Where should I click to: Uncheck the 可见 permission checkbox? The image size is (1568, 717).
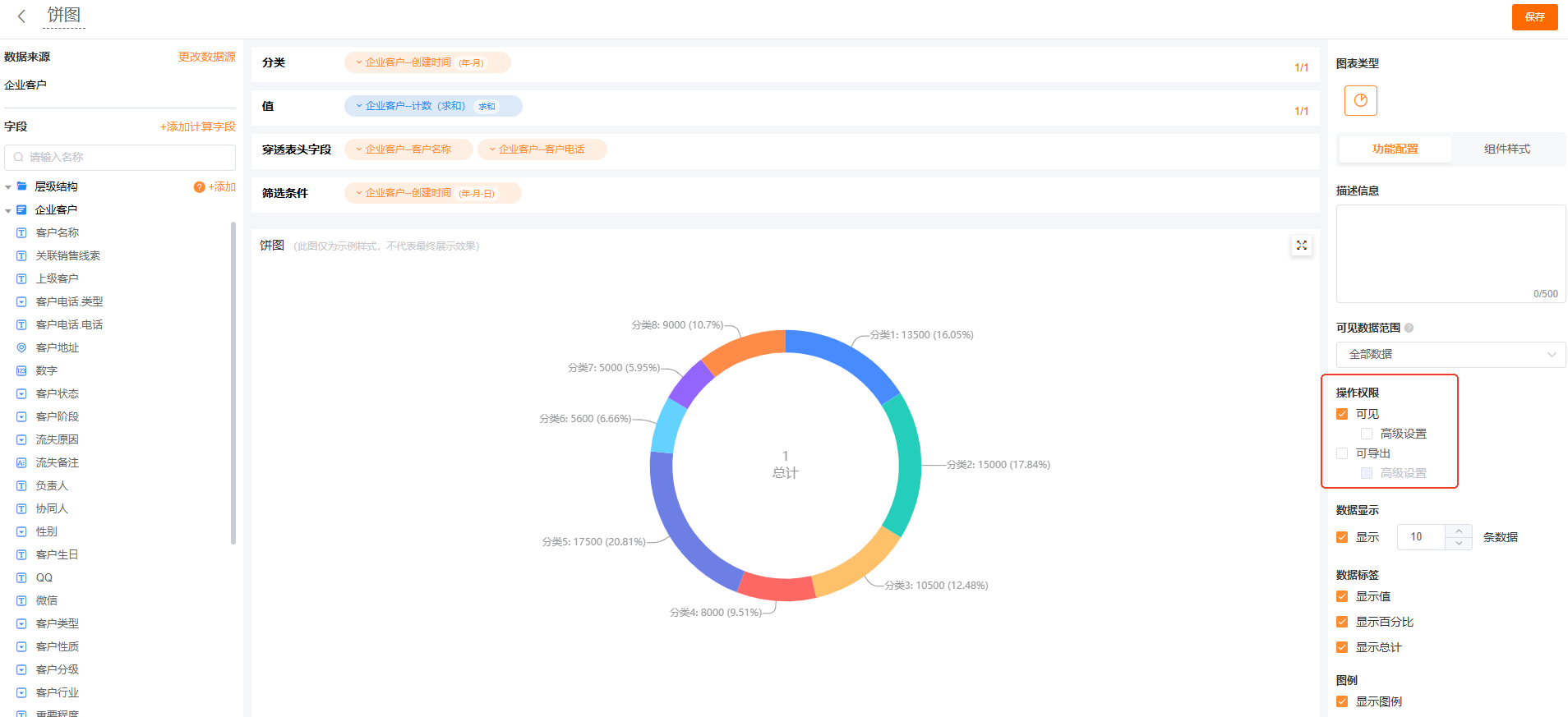pos(1342,414)
